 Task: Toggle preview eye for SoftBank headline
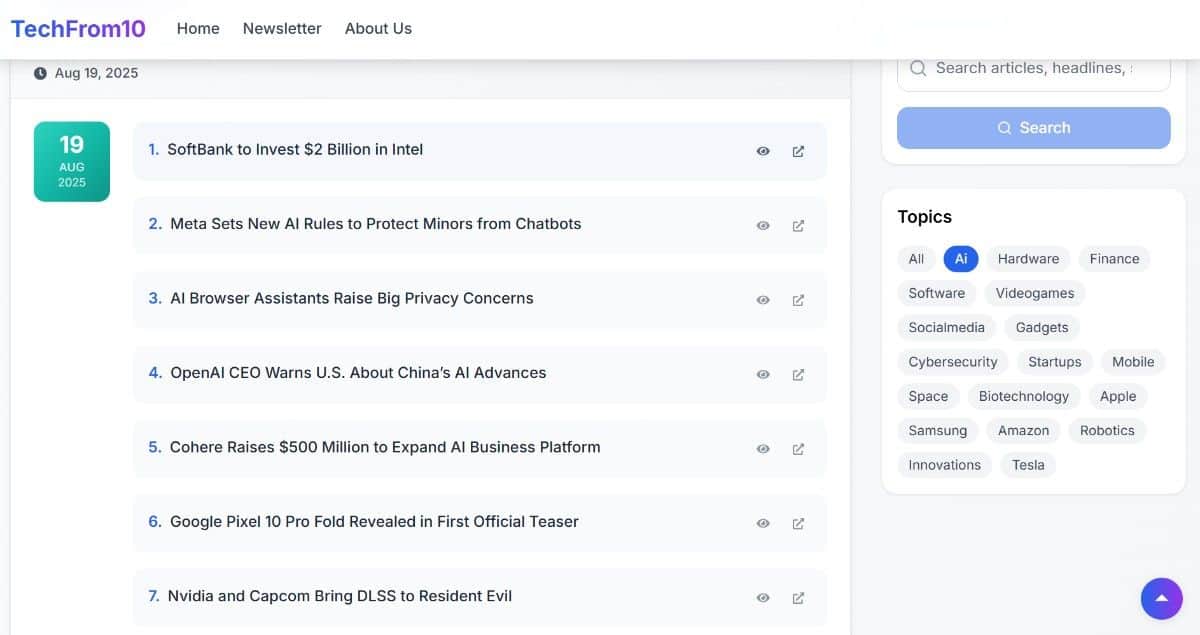tap(762, 150)
